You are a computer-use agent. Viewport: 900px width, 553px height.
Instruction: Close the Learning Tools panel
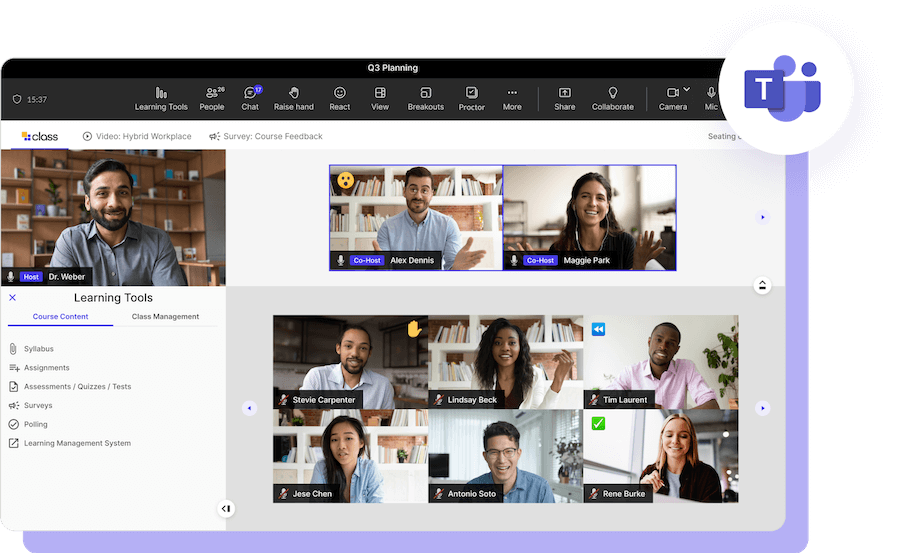point(12,298)
